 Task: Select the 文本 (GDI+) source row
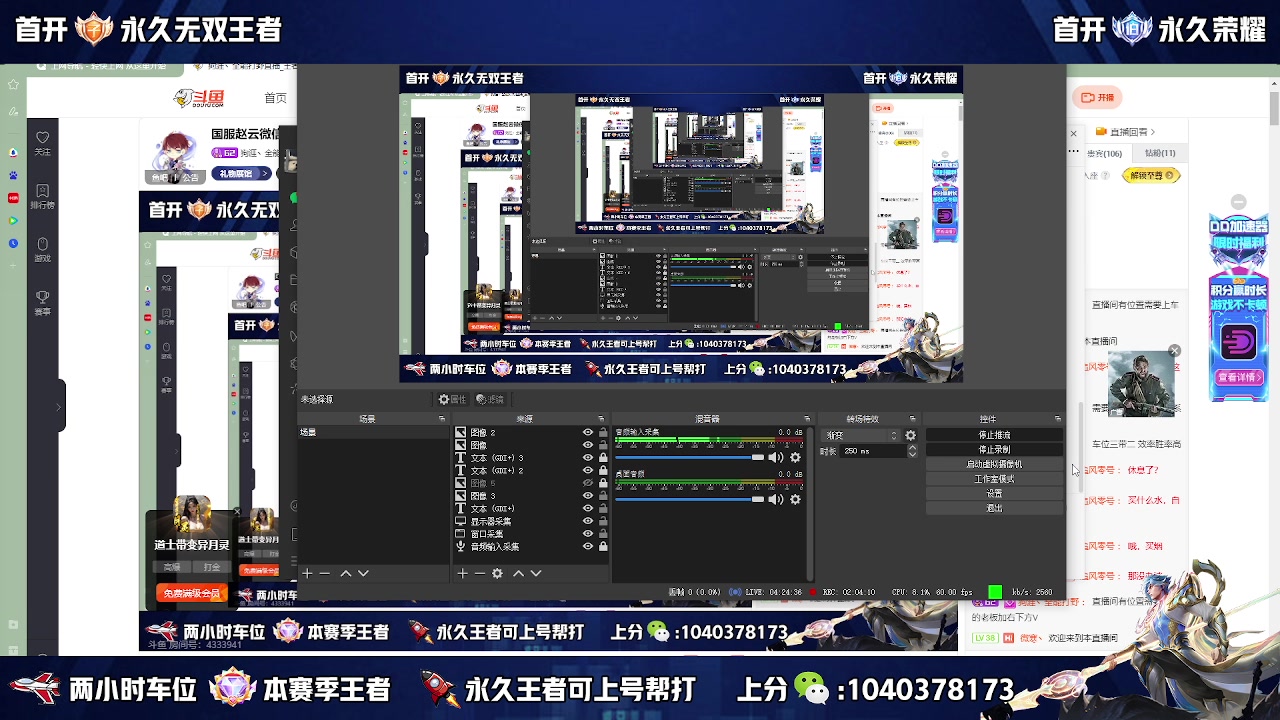530,509
